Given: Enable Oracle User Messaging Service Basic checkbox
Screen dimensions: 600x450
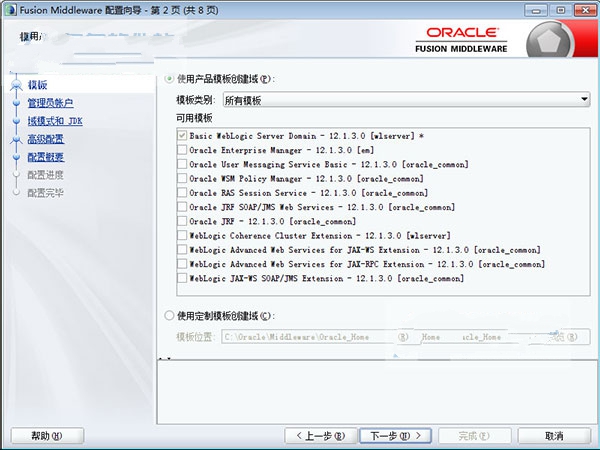Looking at the screenshot, I should pyautogui.click(x=182, y=164).
